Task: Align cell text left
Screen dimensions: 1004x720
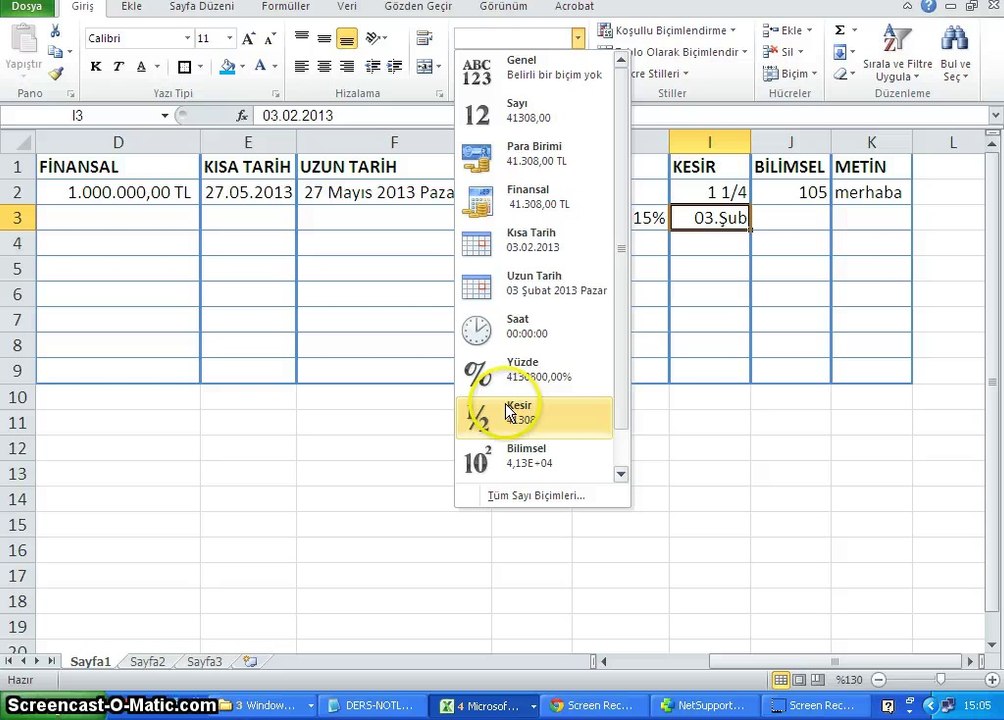Action: pos(302,66)
